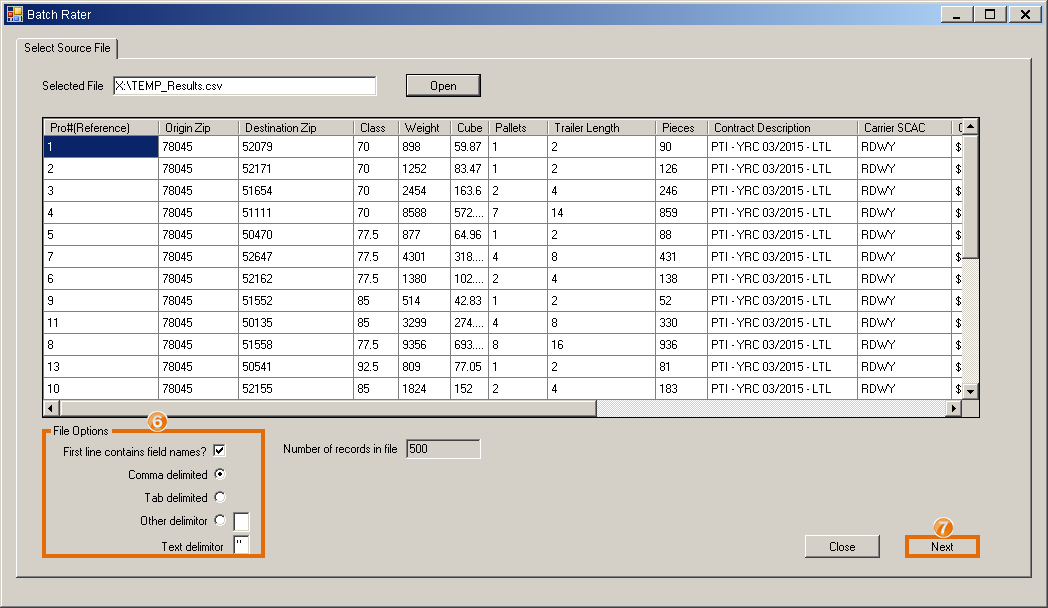
Task: Open a source file with the Open button
Action: coord(443,86)
